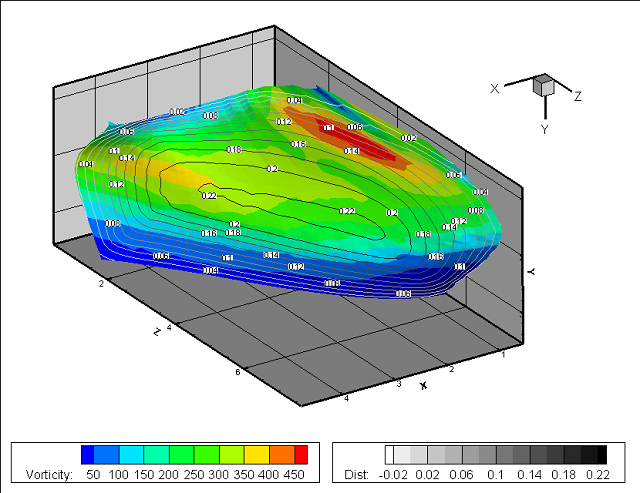Viewport: 640px width, 493px height.
Task: Click the Vorticity legend title label
Action: [45, 473]
